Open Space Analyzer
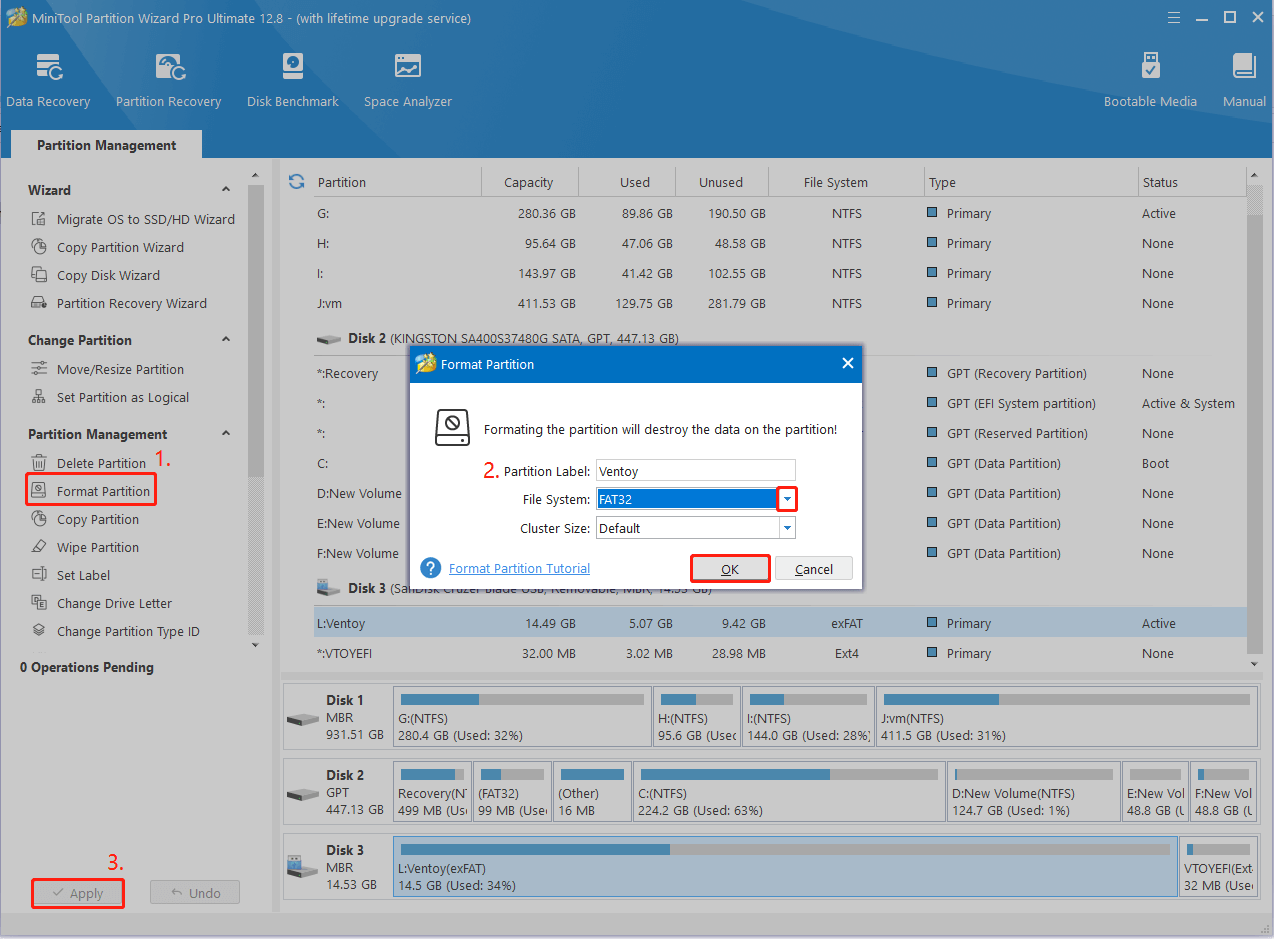1274x939 pixels. click(407, 80)
